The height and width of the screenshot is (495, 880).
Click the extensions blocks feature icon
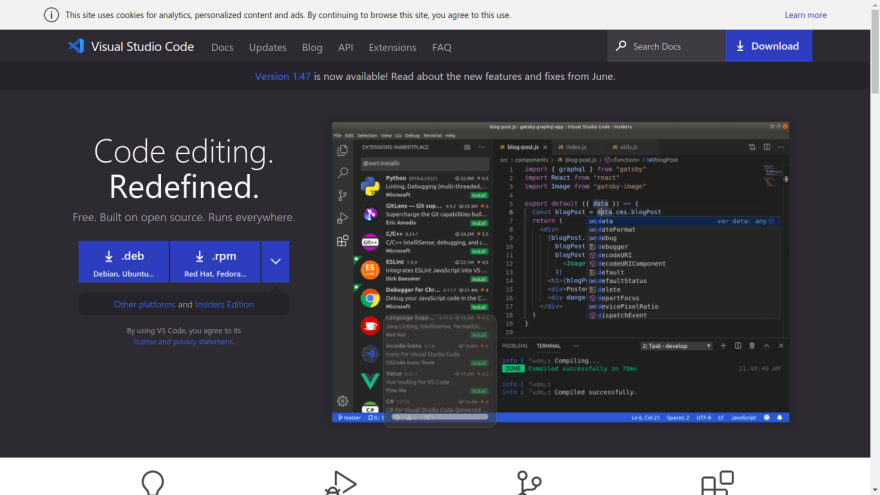(717, 483)
